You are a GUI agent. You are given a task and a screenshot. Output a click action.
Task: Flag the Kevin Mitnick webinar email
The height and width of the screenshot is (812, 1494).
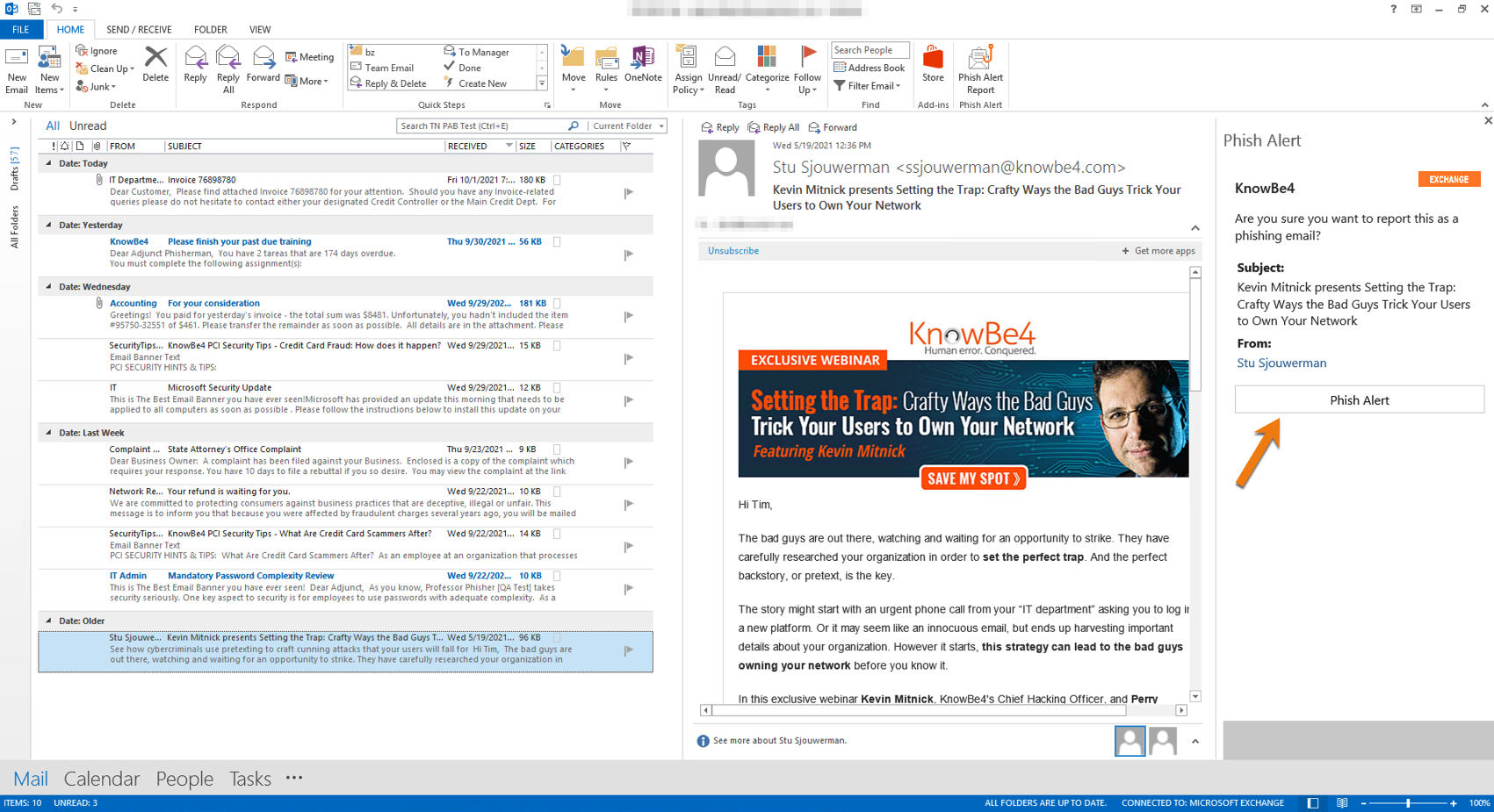[629, 650]
